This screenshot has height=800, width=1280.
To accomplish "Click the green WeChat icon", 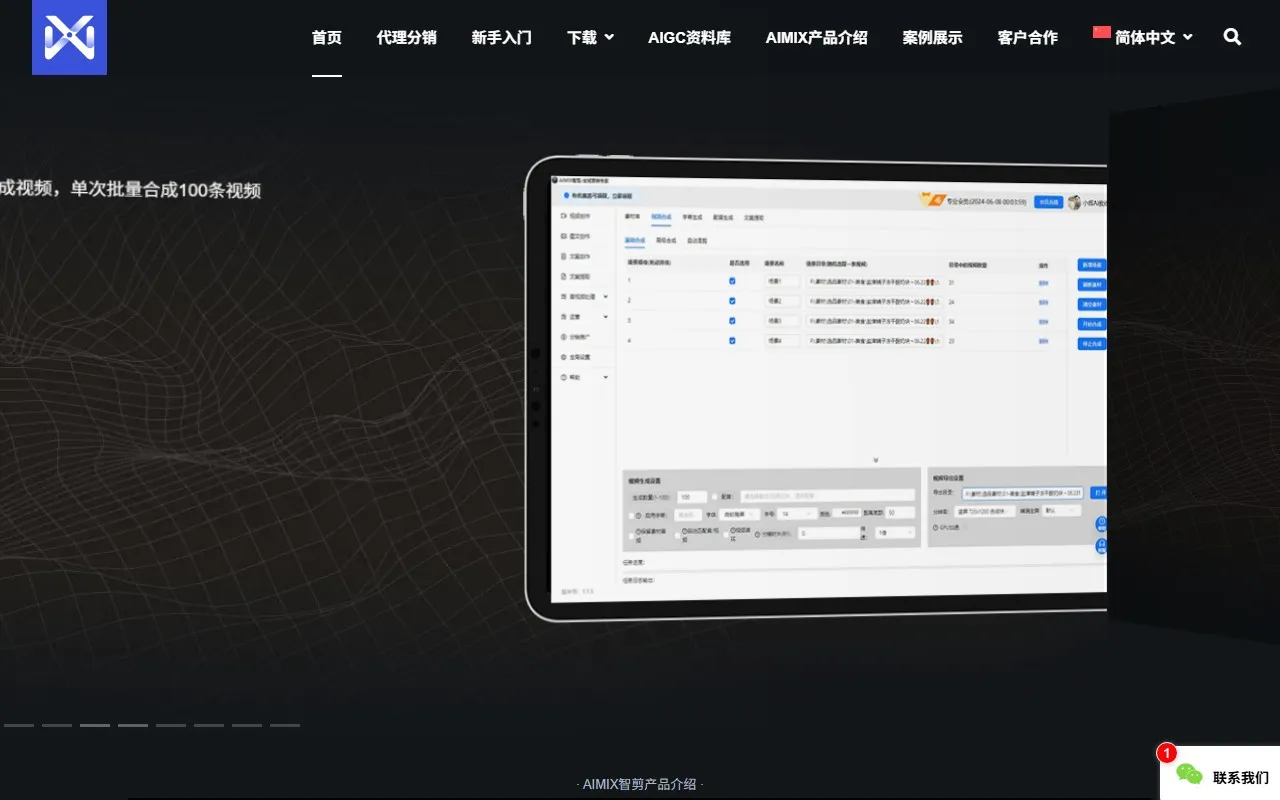I will point(1189,774).
